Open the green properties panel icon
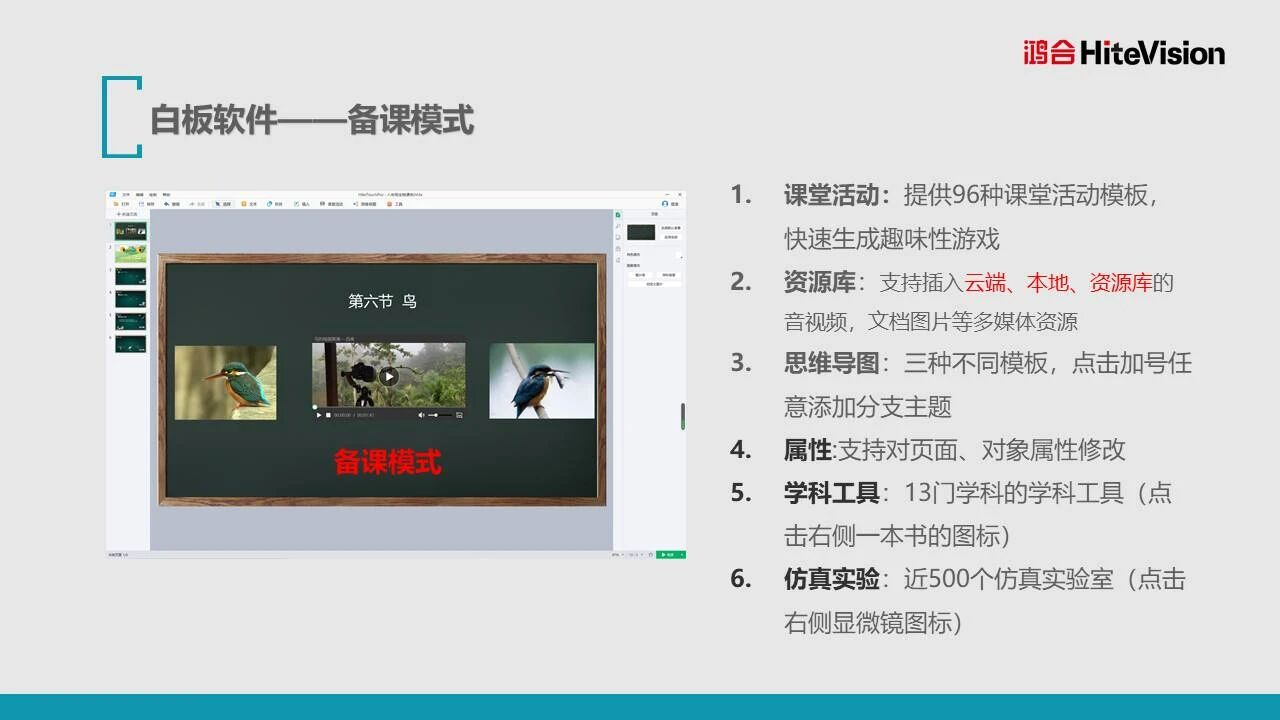The height and width of the screenshot is (720, 1280). [618, 215]
